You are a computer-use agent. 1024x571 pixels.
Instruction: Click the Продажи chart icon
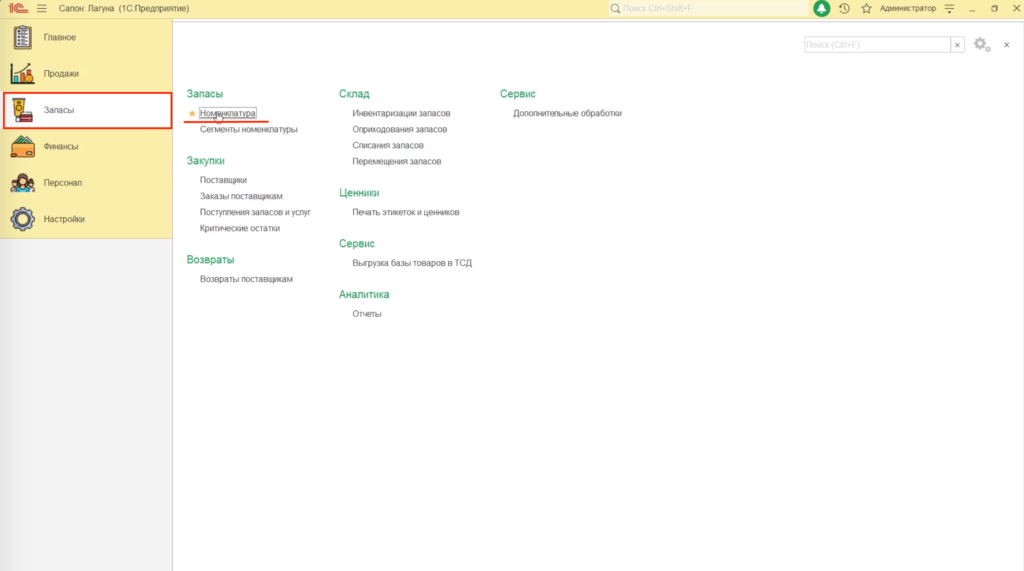pyautogui.click(x=22, y=73)
